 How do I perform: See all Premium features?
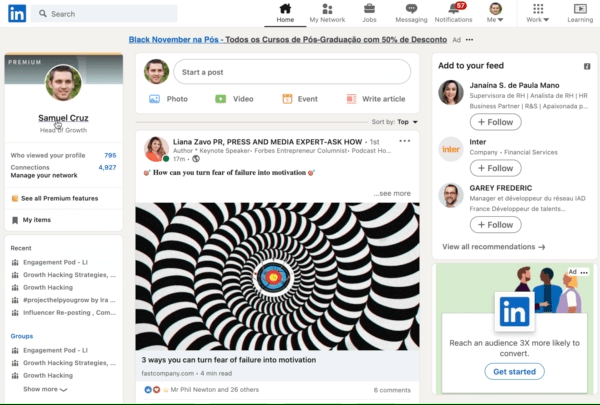[x=55, y=198]
